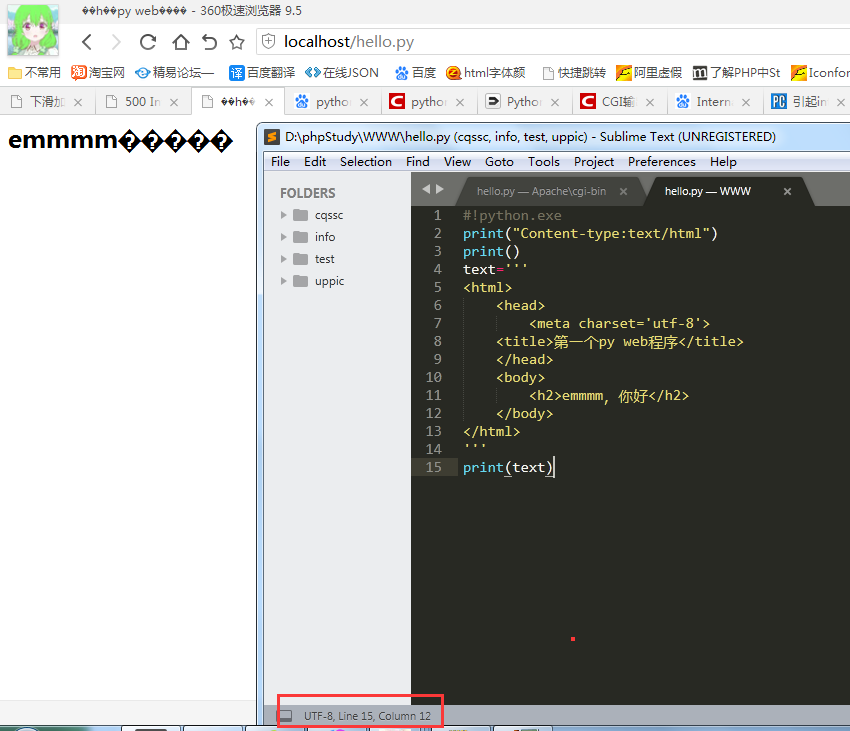Open the Goto menu in Sublime Text

coord(499,161)
